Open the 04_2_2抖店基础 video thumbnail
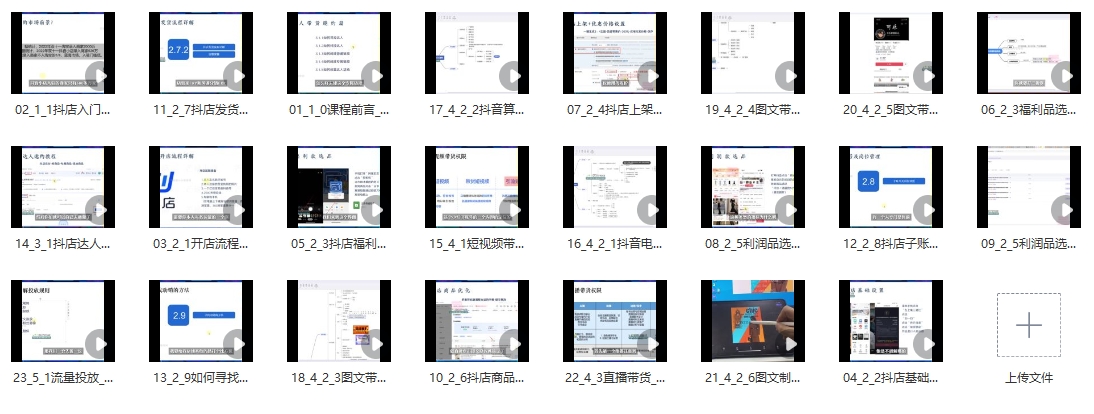Screen dimensions: 1094x414 click(x=870, y=320)
